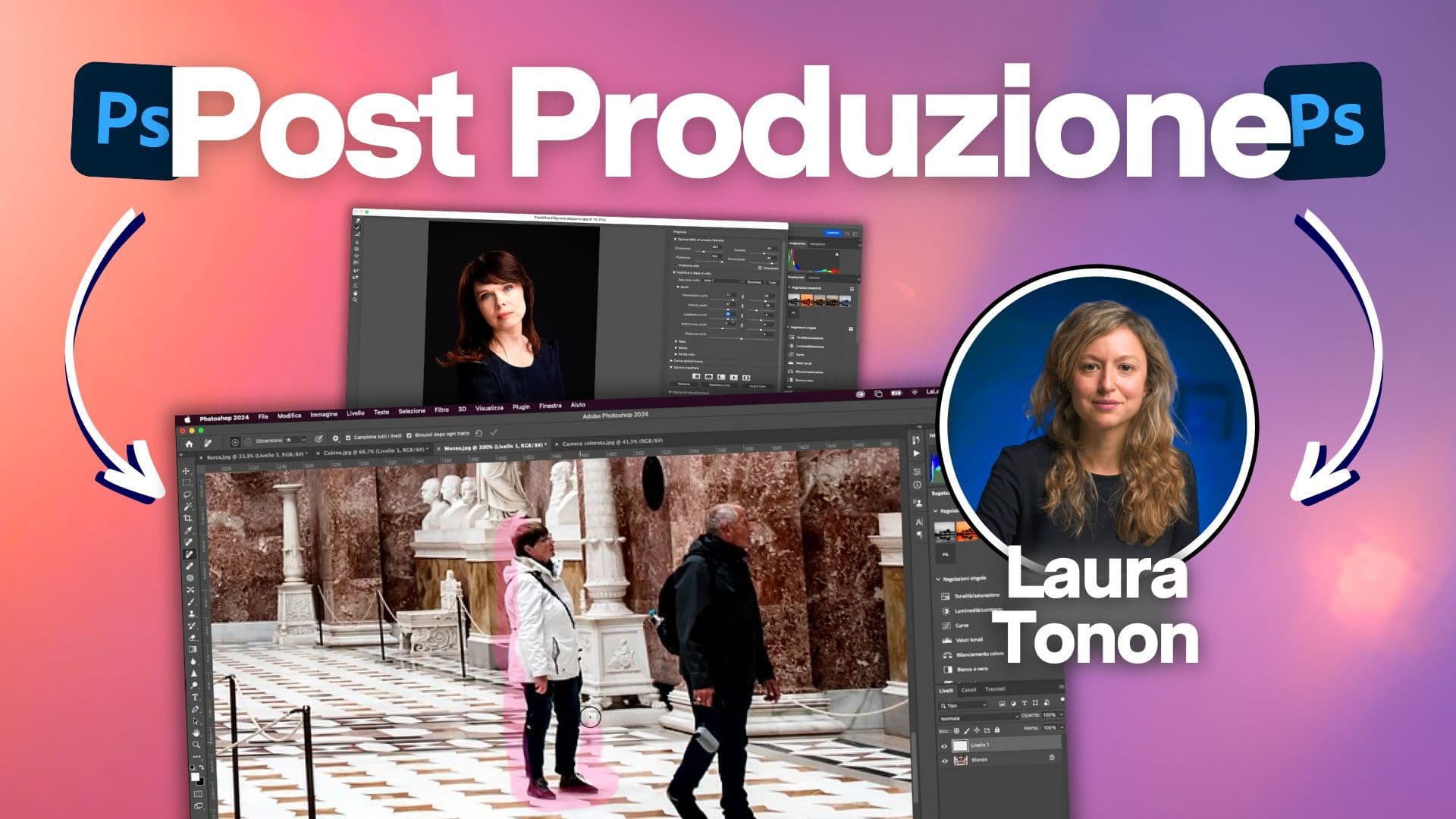Screen dimensions: 1456x819
Task: Toggle 'Fissa bordi' checkbox in Fluidifica
Action: pos(760,268)
